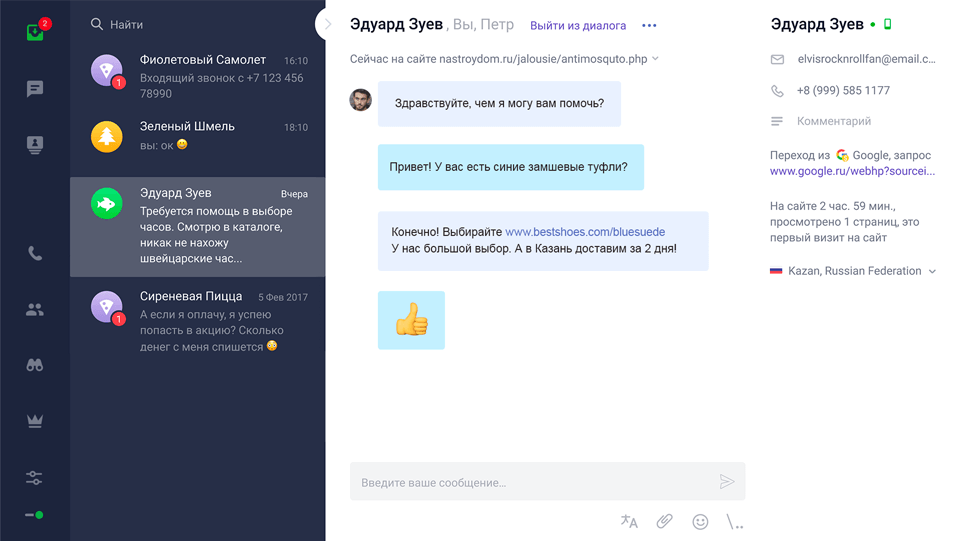This screenshot has height=541, width=980.
Task: Open the sliders settings icon in sidebar
Action: tap(35, 478)
